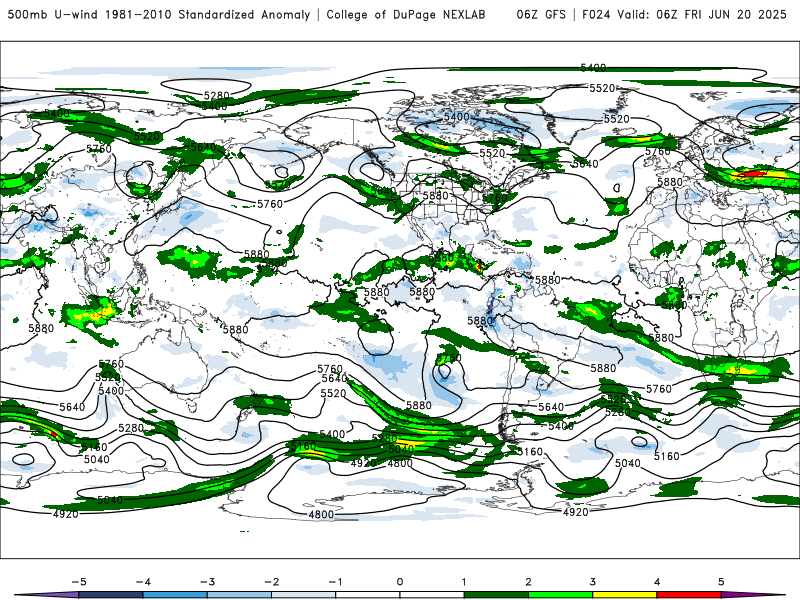
Task: Select the white swatch between 0 and 1
Action: [x=432, y=595]
